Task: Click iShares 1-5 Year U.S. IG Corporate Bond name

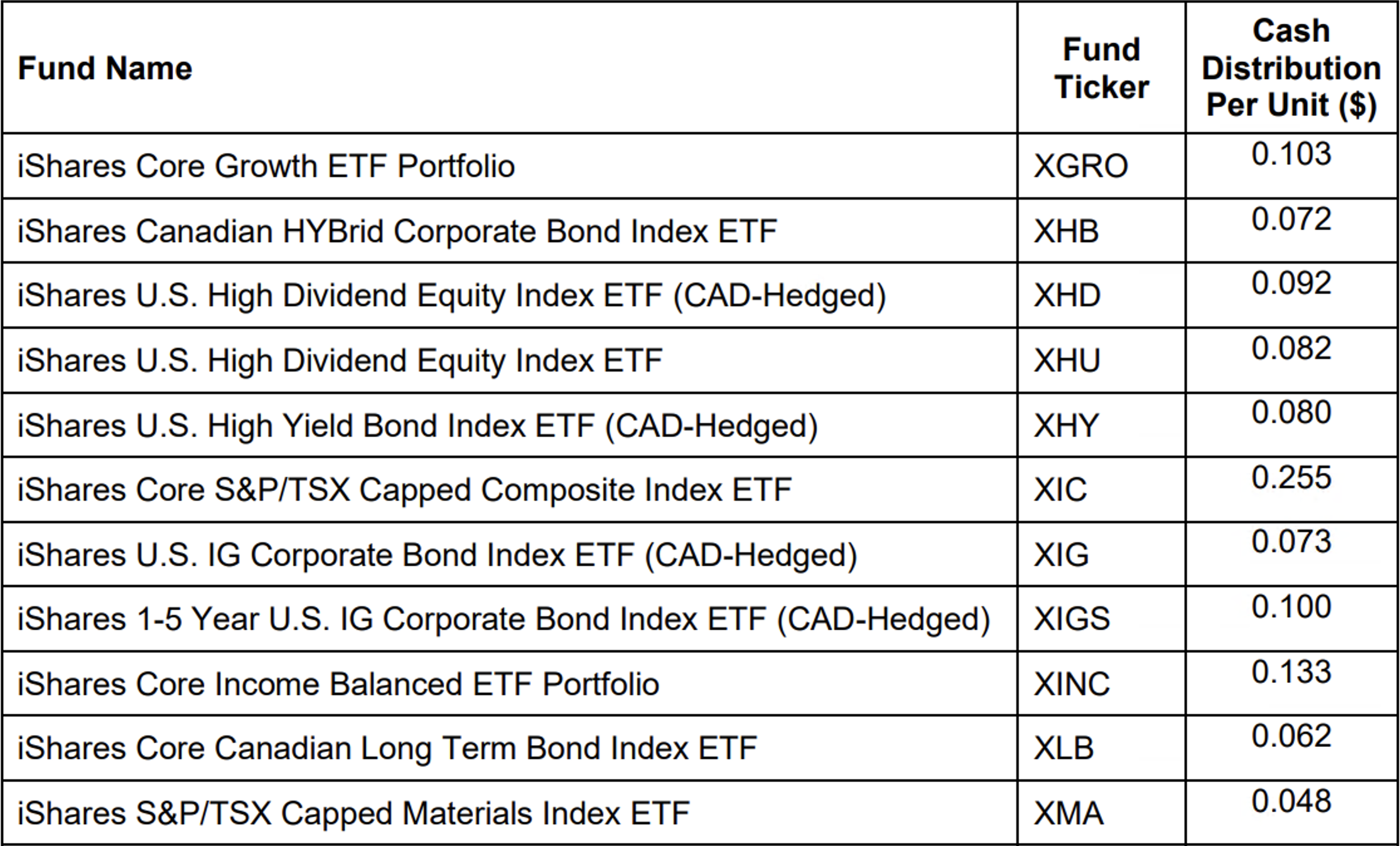Action: pyautogui.click(x=503, y=619)
